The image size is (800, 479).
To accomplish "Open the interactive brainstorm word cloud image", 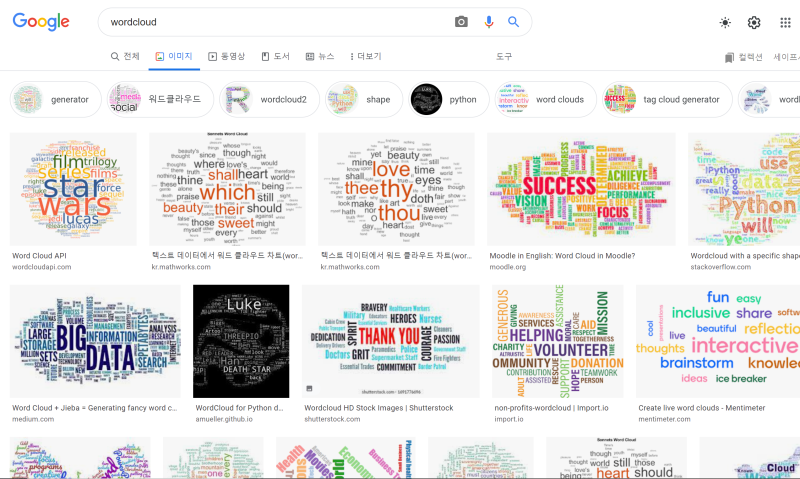I will point(718,341).
